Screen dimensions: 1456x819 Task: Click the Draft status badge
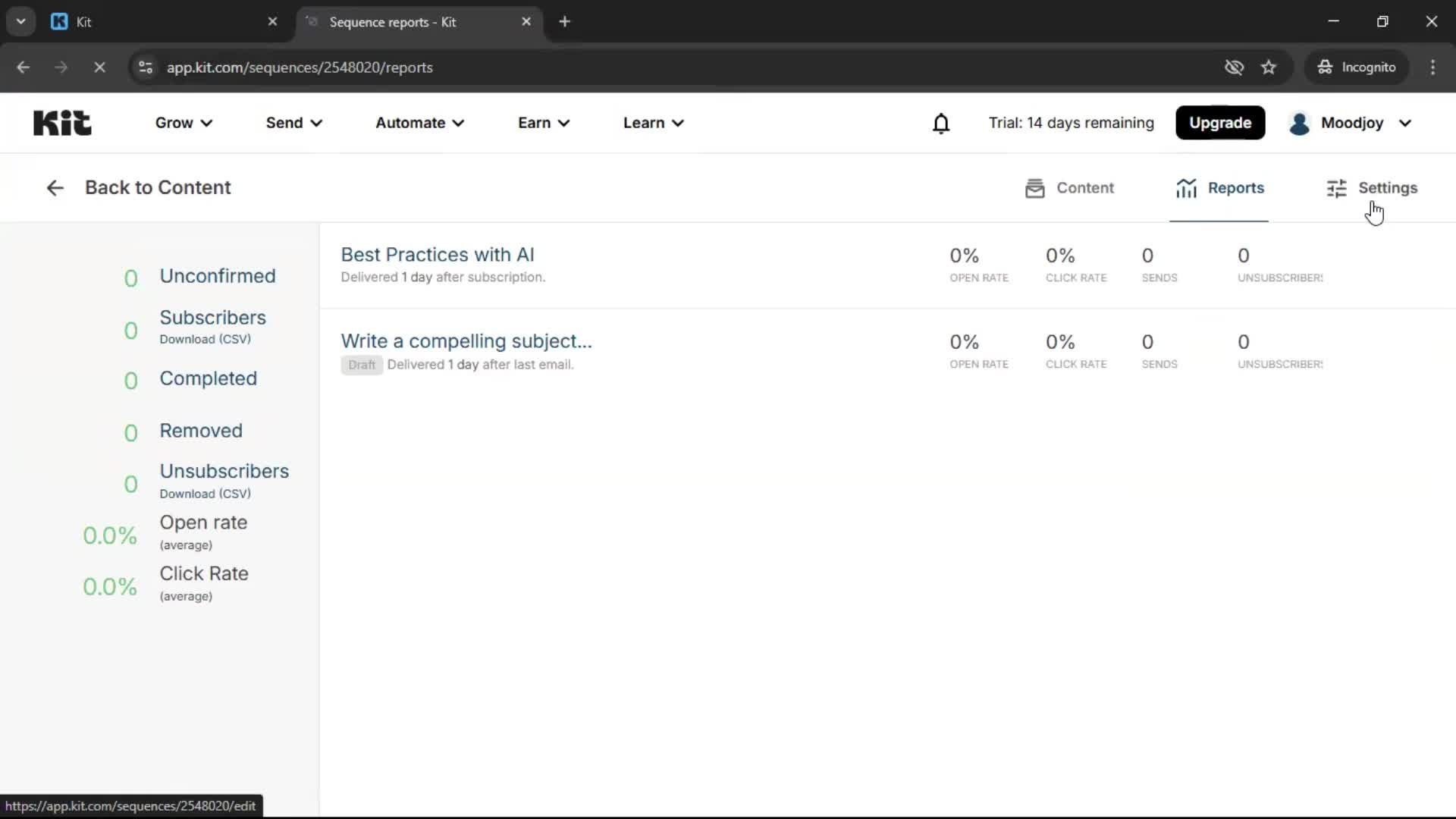tap(362, 365)
